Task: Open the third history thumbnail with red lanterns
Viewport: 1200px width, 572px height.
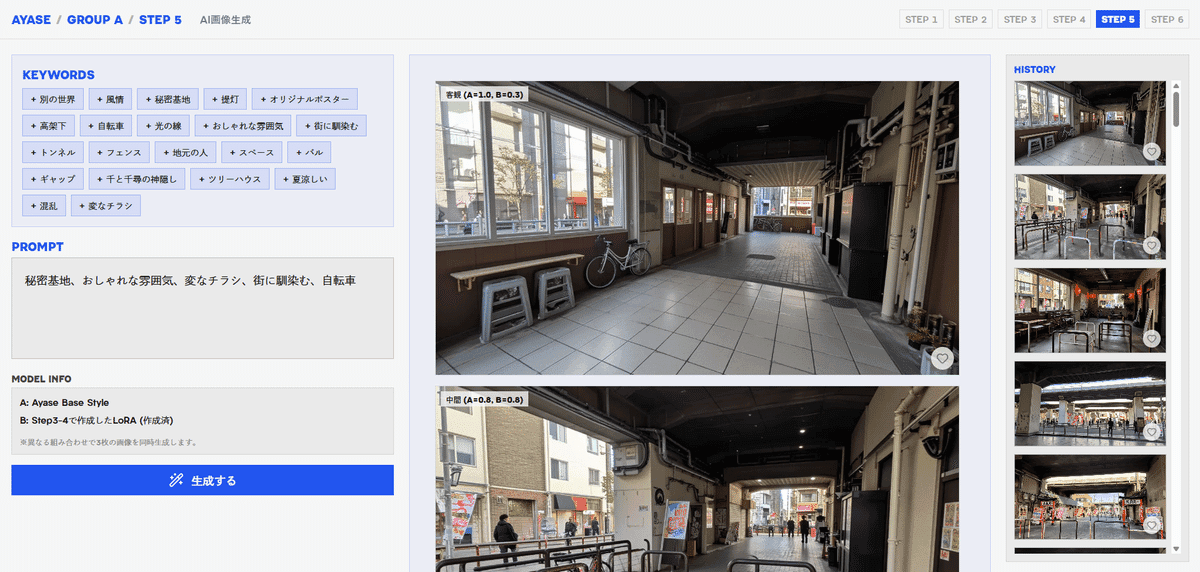Action: coord(1090,310)
